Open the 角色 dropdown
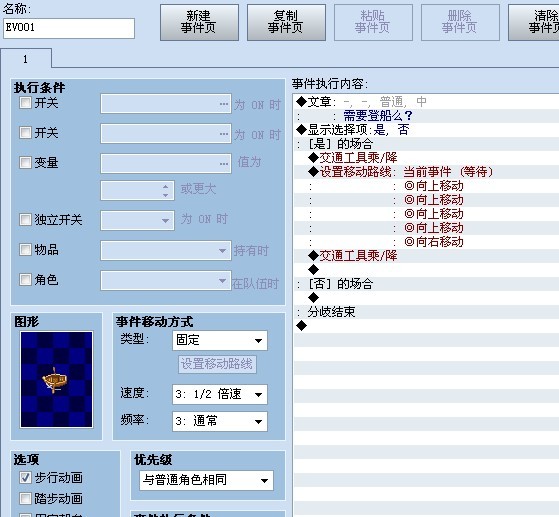 coord(166,280)
